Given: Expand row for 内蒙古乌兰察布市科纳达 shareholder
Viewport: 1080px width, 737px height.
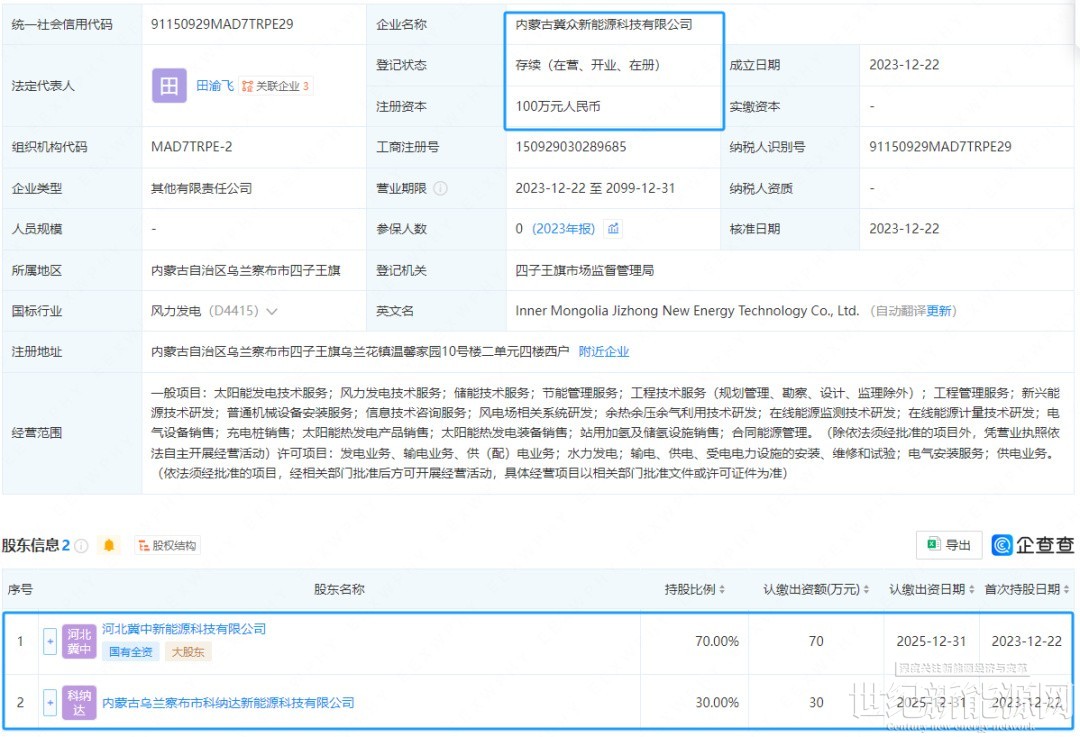Looking at the screenshot, I should [x=50, y=702].
